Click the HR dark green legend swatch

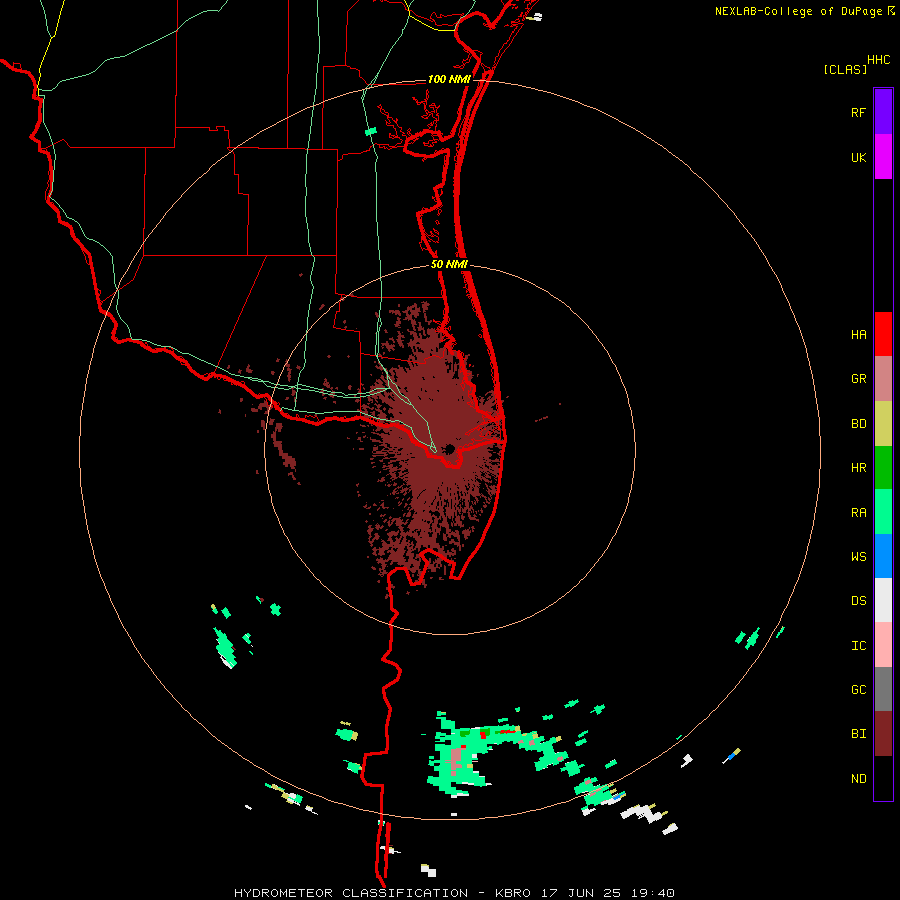tap(883, 468)
